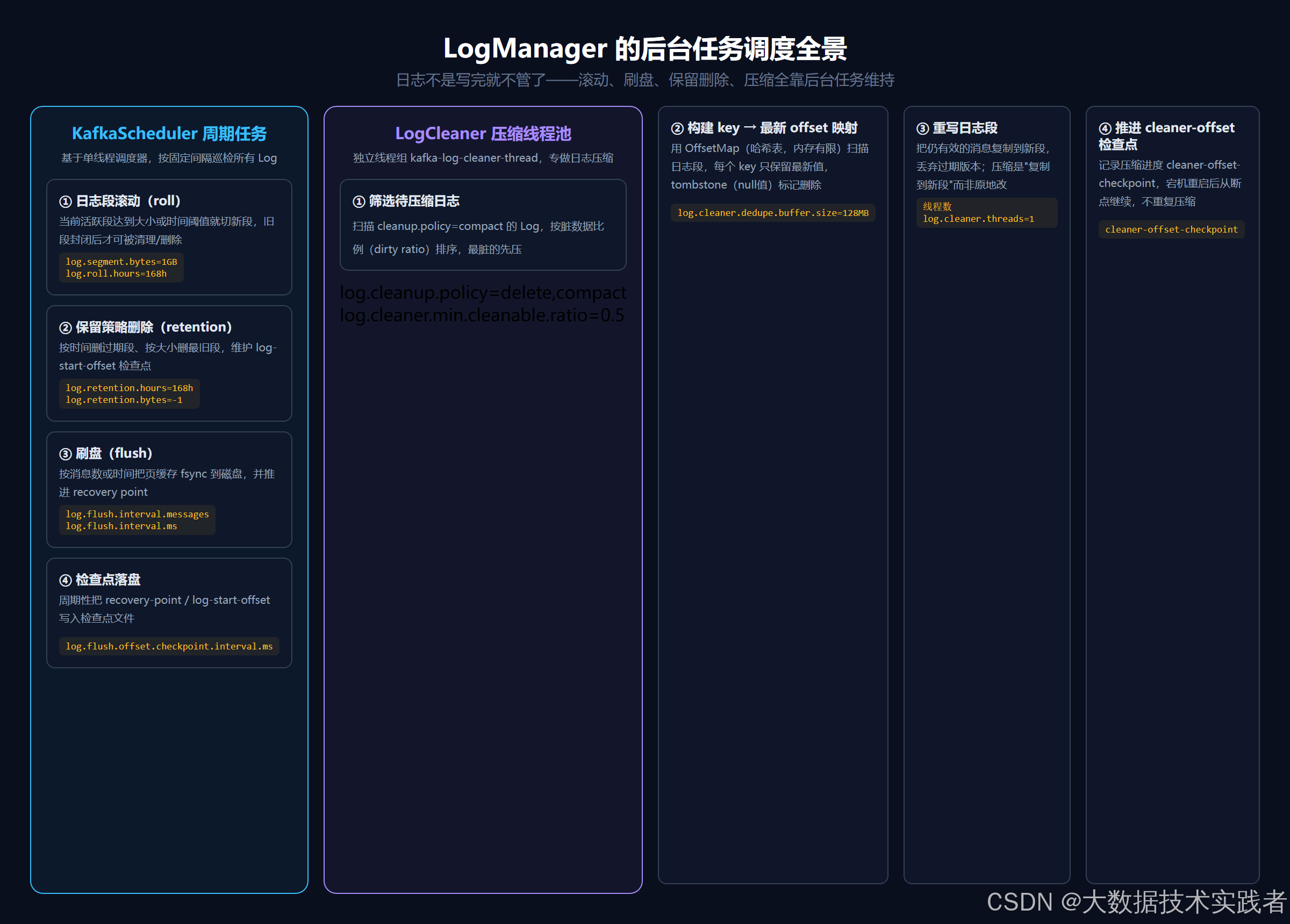
Task: Click the code tag "cleaner-offset-checkpoint"
Action: coord(1171,229)
